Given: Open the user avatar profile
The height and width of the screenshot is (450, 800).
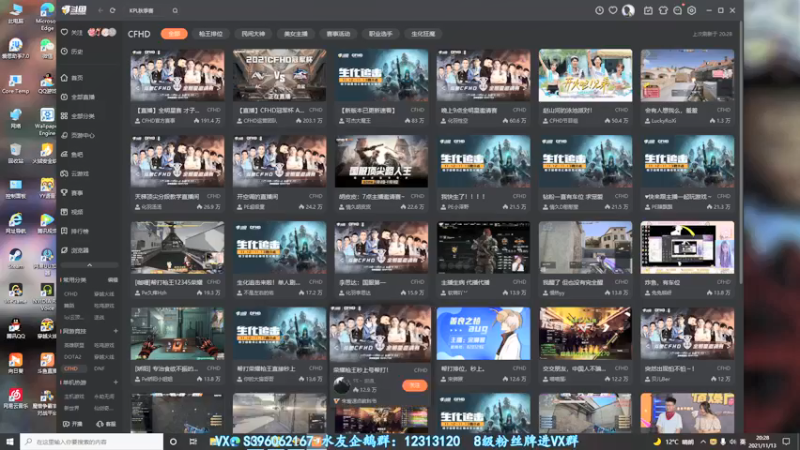Looking at the screenshot, I should [x=628, y=10].
